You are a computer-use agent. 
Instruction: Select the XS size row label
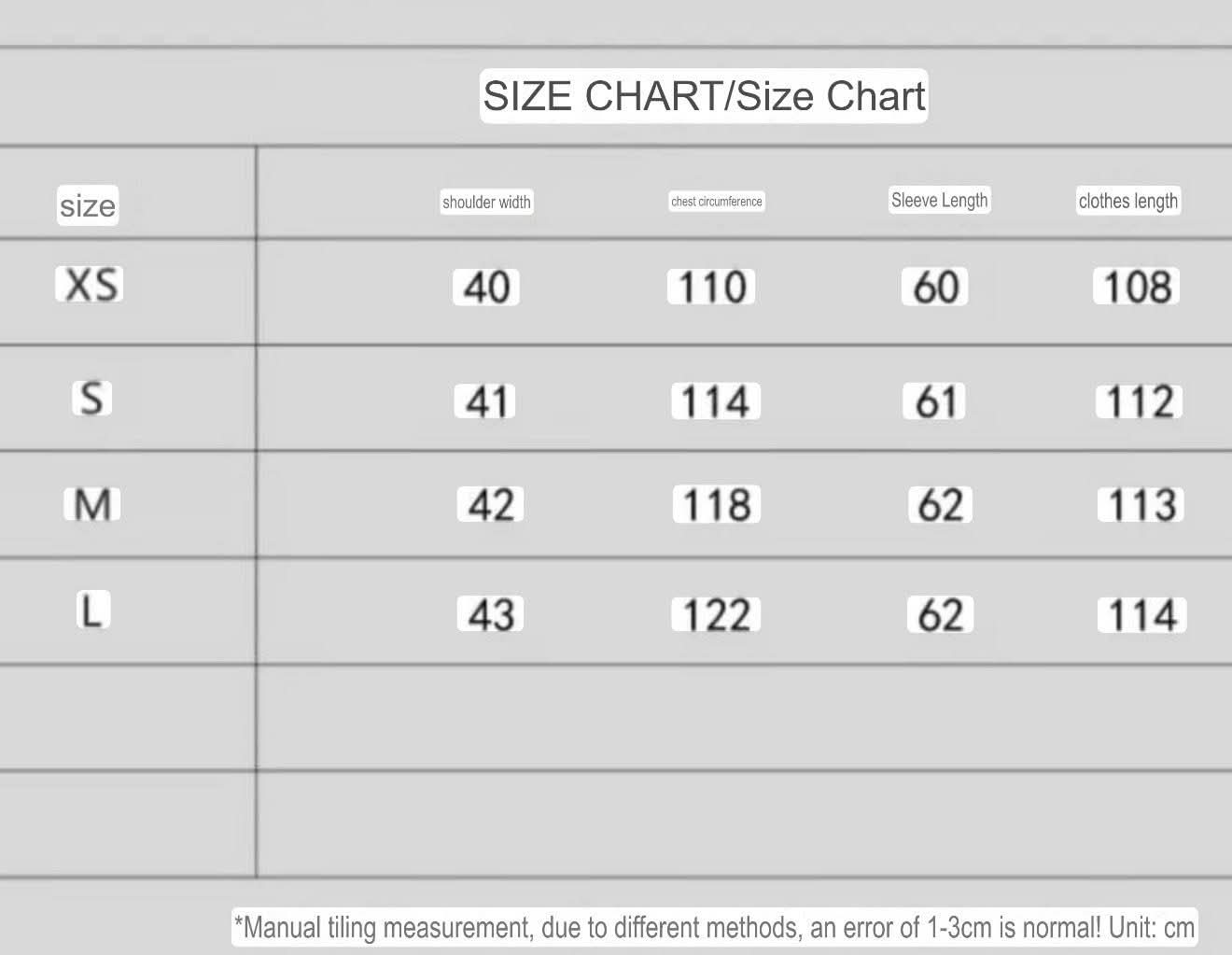(90, 284)
